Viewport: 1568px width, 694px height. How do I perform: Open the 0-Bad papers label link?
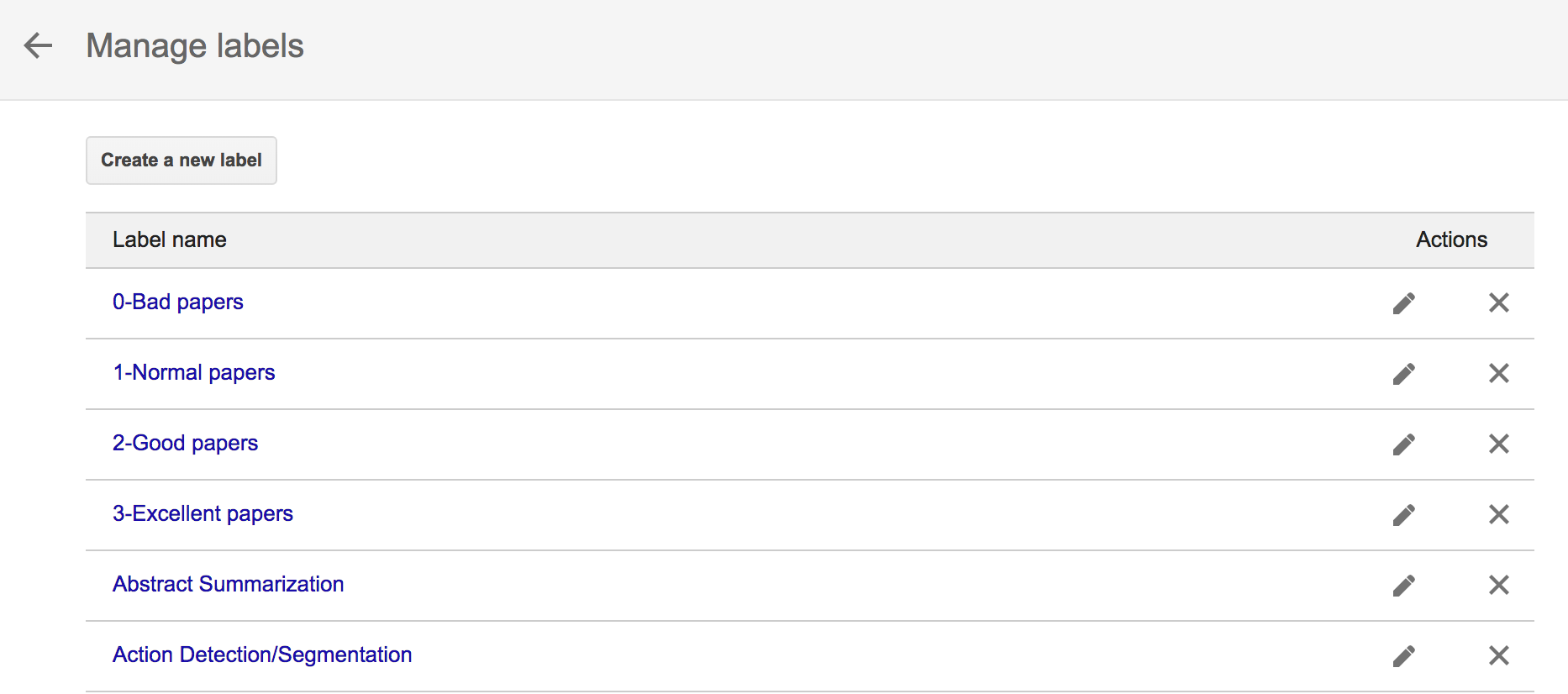pos(178,302)
